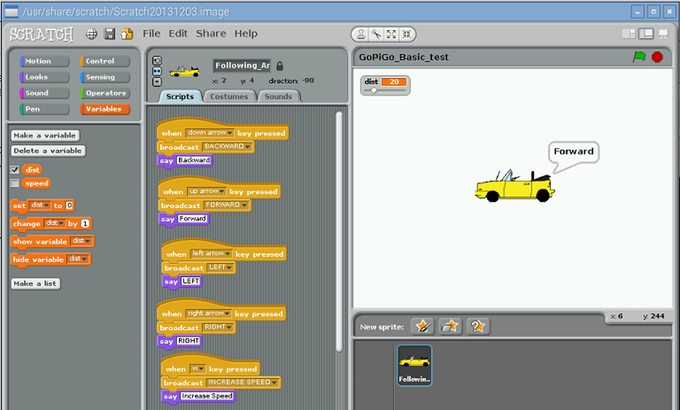Open the BACKWARD broadcast dropdown
680x410 pixels.
point(227,147)
